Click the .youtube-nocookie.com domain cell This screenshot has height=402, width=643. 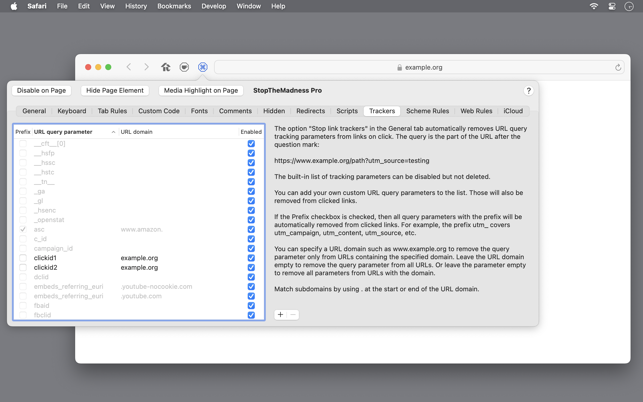pos(156,286)
